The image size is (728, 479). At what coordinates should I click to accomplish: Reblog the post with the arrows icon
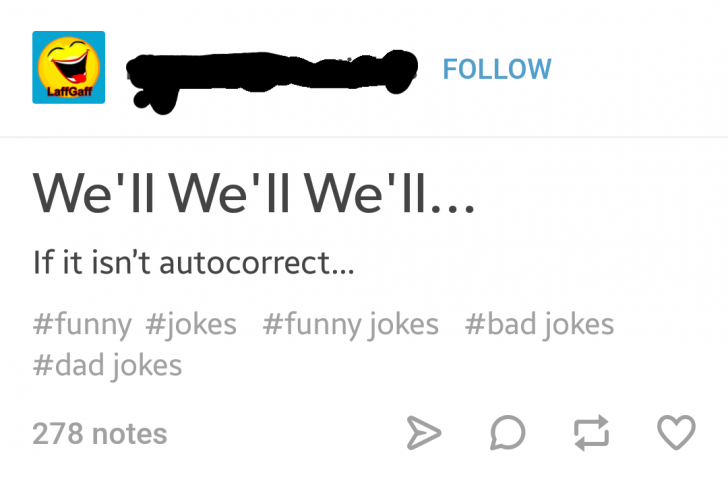pyautogui.click(x=591, y=433)
